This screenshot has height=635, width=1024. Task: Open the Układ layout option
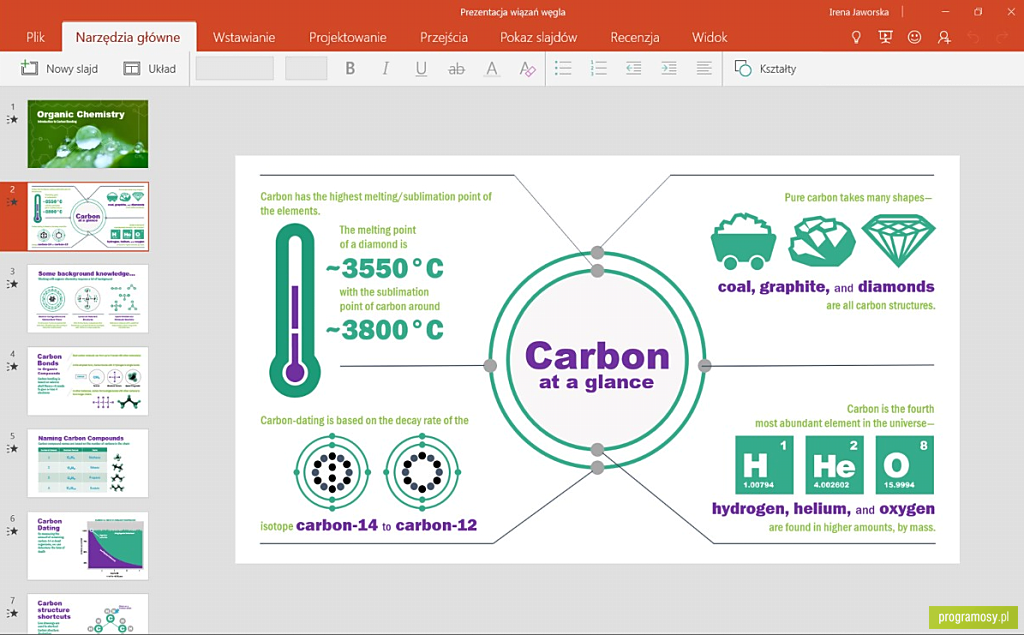(x=150, y=69)
